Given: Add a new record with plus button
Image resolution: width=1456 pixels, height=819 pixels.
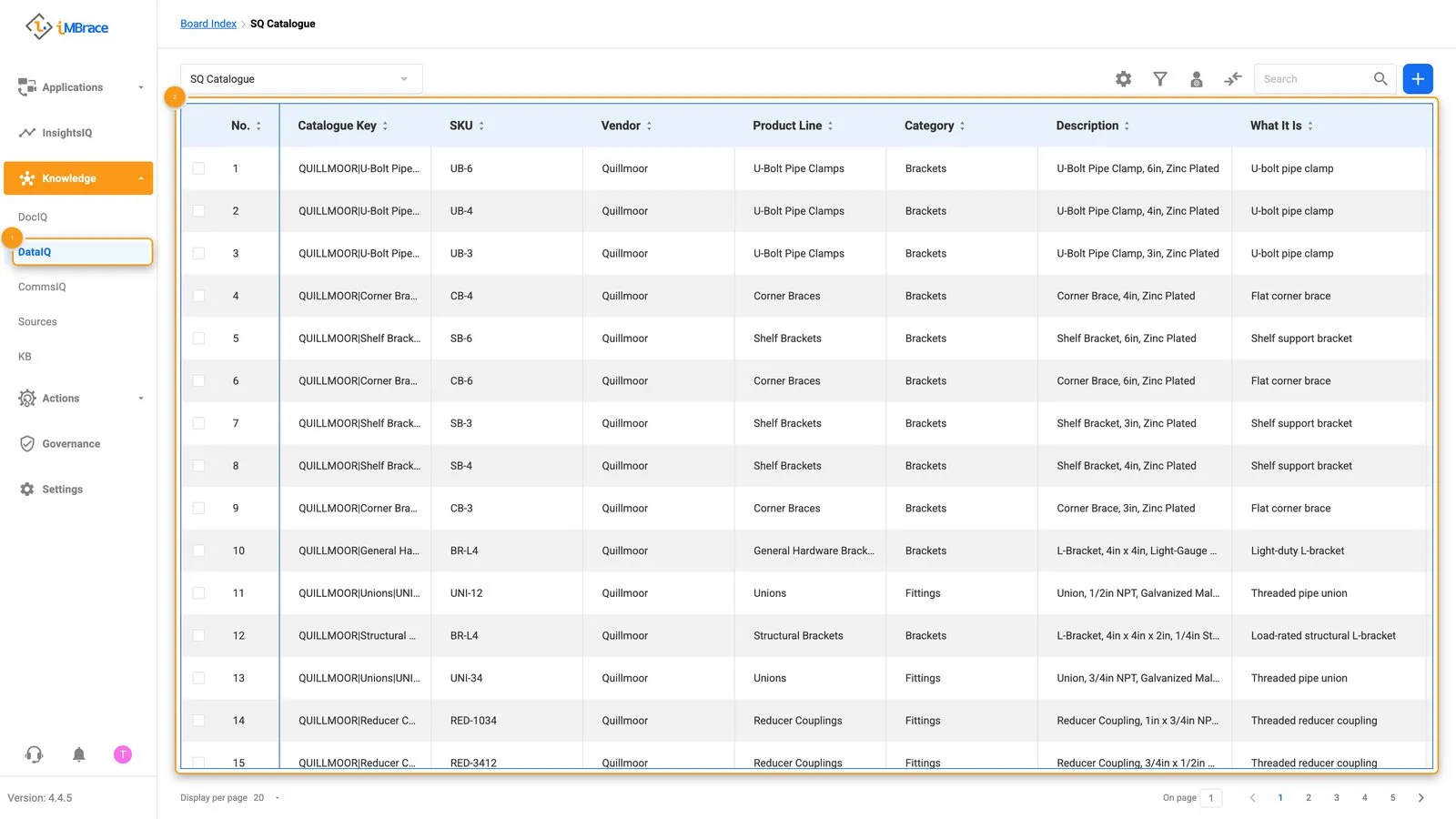Looking at the screenshot, I should (1418, 79).
